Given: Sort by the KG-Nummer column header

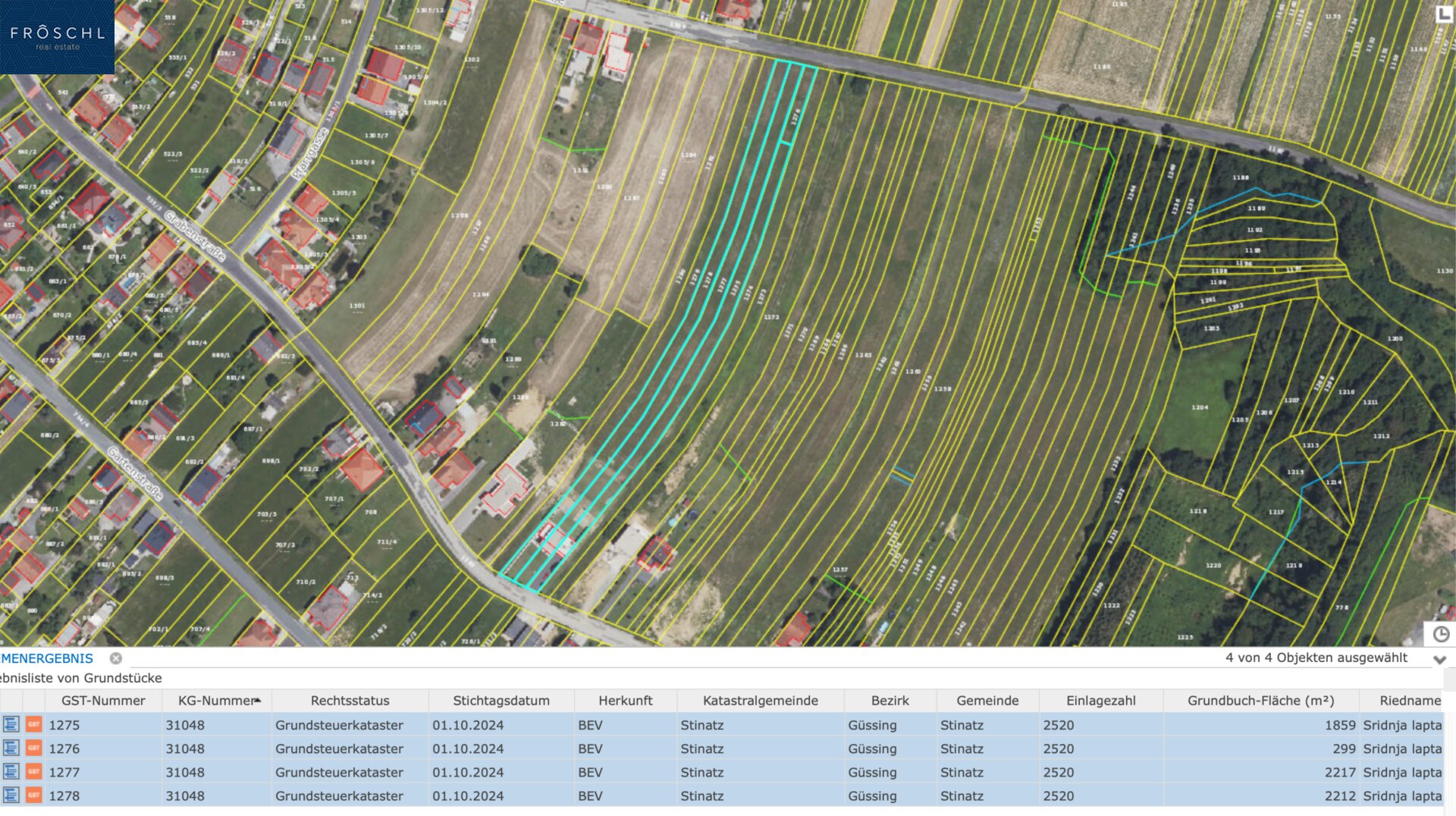Looking at the screenshot, I should point(217,701).
